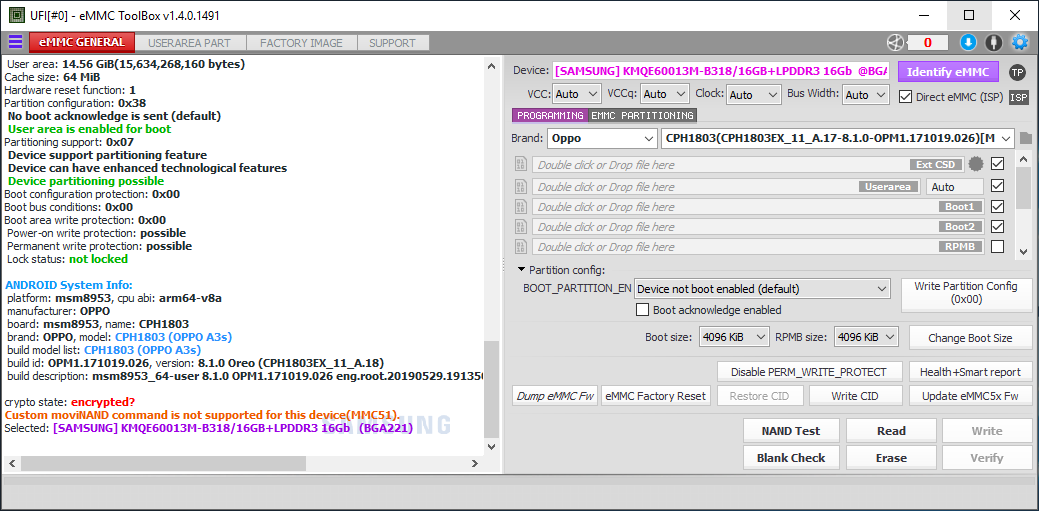Image resolution: width=1039 pixels, height=511 pixels.
Task: Open the hamburger main menu
Action: pos(15,42)
